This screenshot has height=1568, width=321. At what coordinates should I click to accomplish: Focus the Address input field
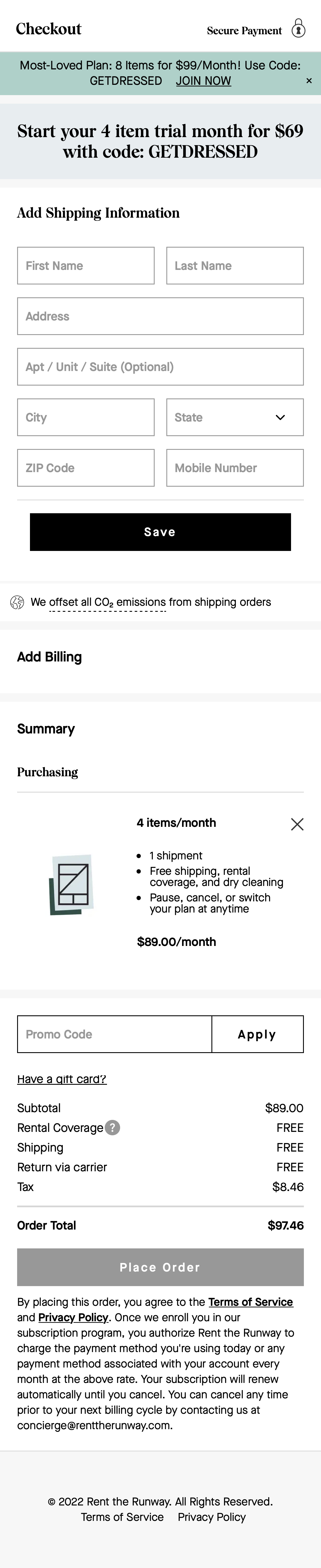click(160, 316)
